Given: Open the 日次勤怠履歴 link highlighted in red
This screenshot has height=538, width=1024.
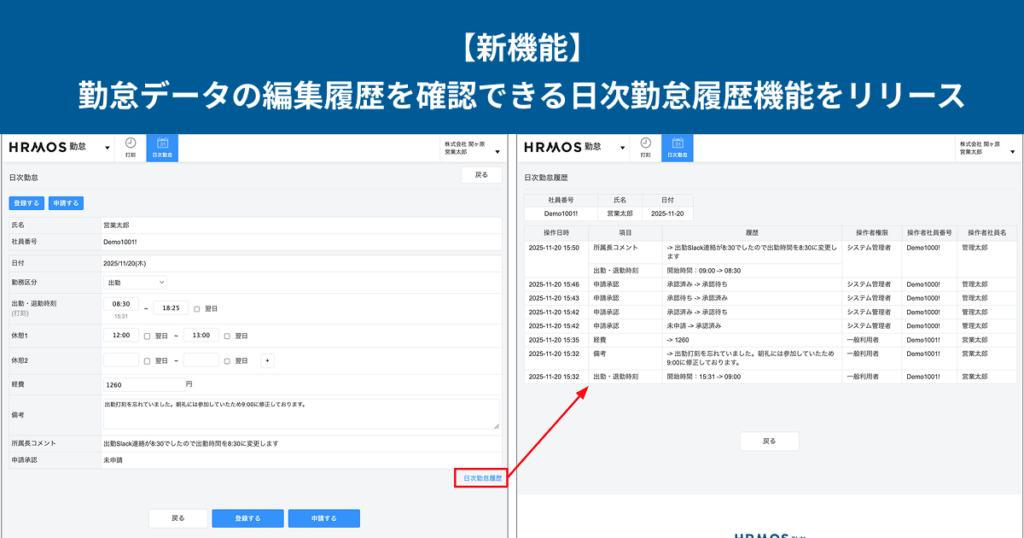Looking at the screenshot, I should [481, 479].
